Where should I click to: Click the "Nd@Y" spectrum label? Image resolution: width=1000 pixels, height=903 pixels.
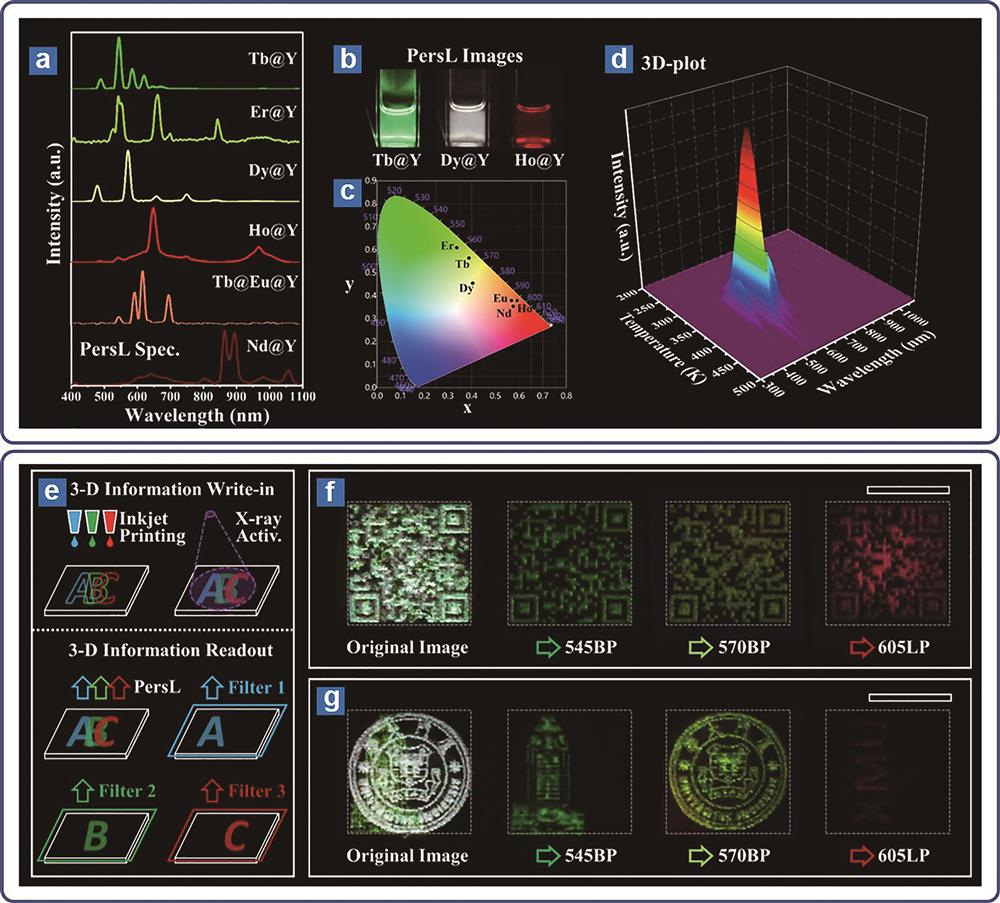pos(272,346)
